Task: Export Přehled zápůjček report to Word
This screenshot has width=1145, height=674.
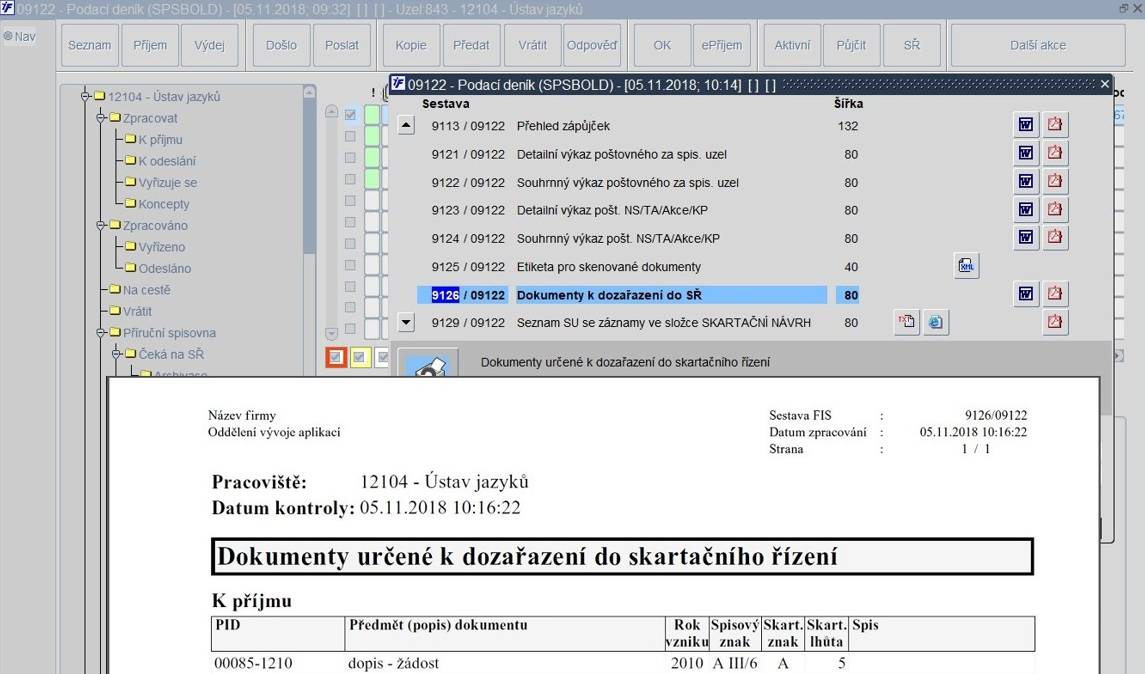Action: 1026,125
